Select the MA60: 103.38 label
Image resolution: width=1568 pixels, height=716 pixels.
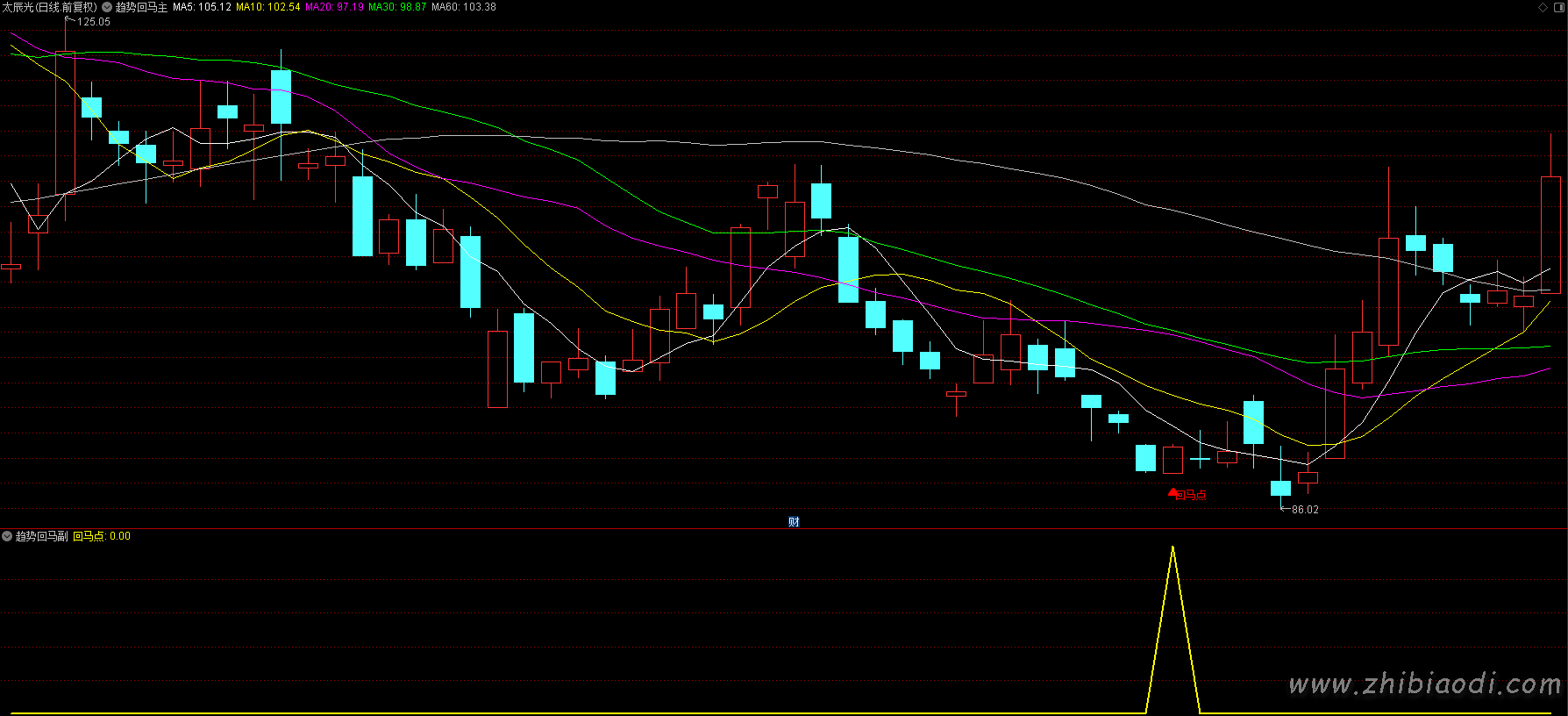[463, 7]
